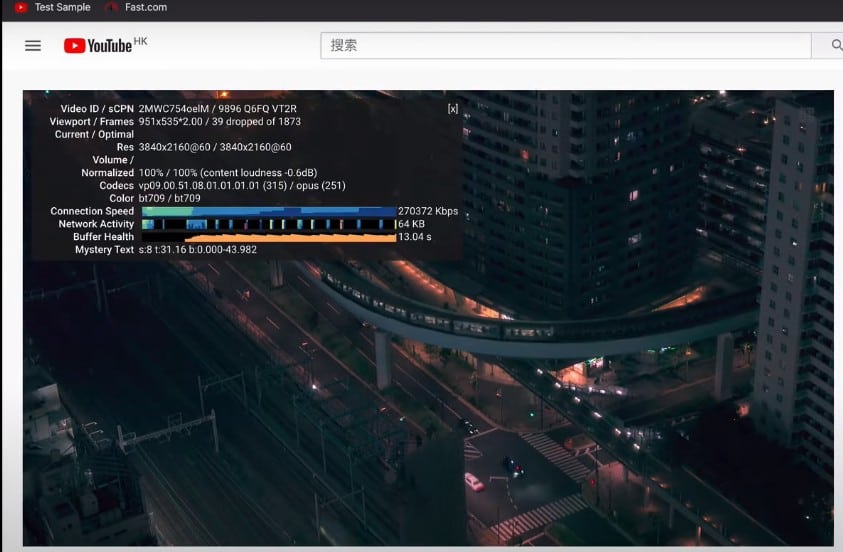Click the 'Current / Optimal' label
Image resolution: width=843 pixels, height=552 pixels.
pos(94,134)
